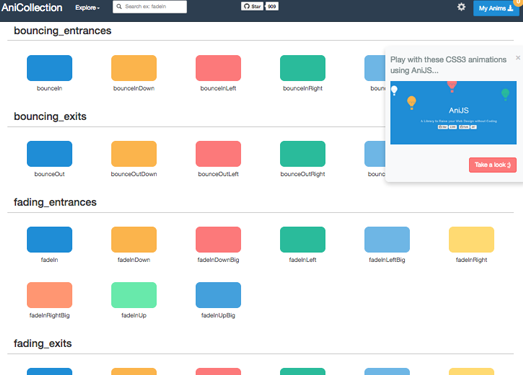The image size is (523, 375).
Task: Click the Take a look button
Action: click(x=493, y=165)
